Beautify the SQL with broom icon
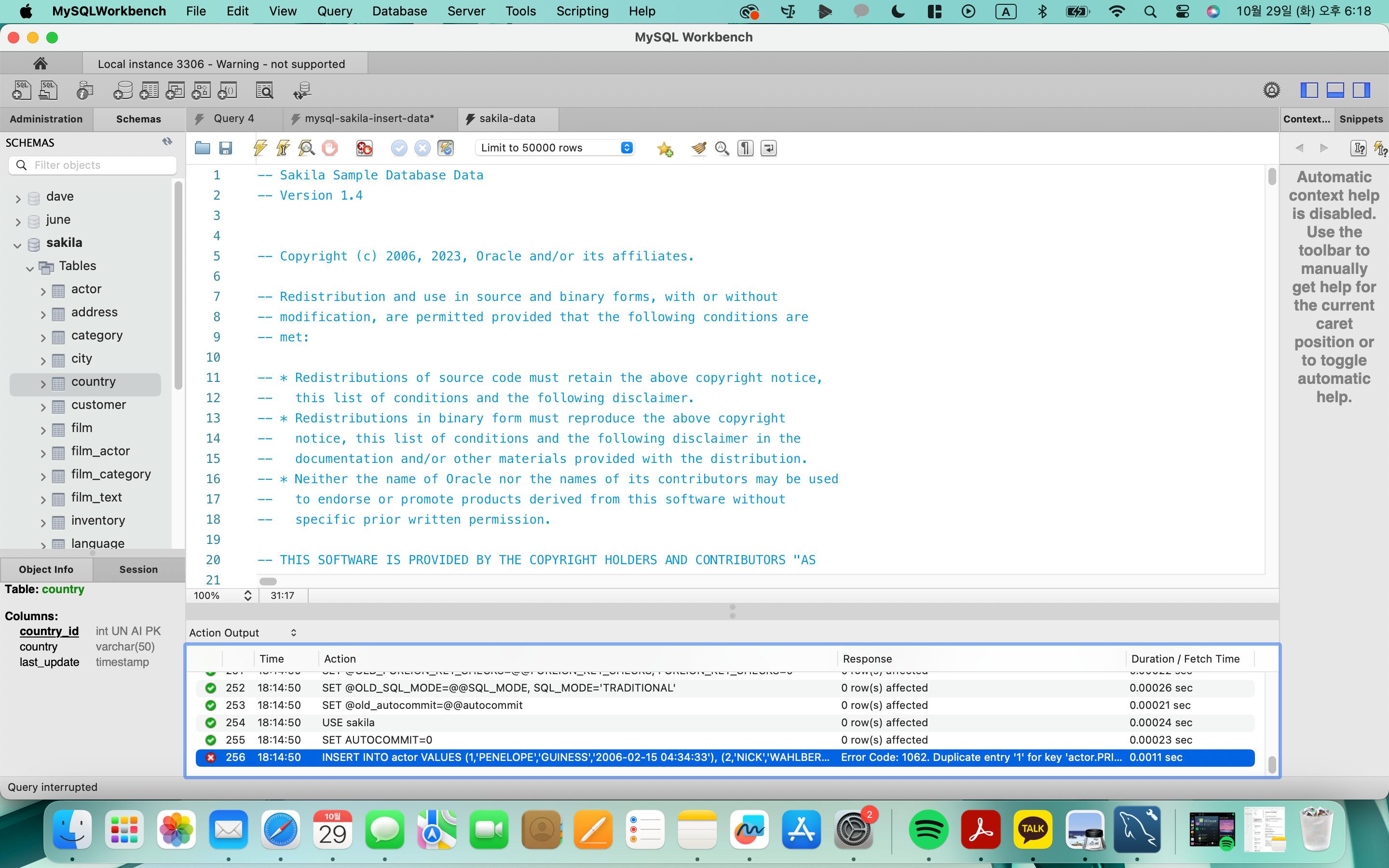 (x=698, y=148)
